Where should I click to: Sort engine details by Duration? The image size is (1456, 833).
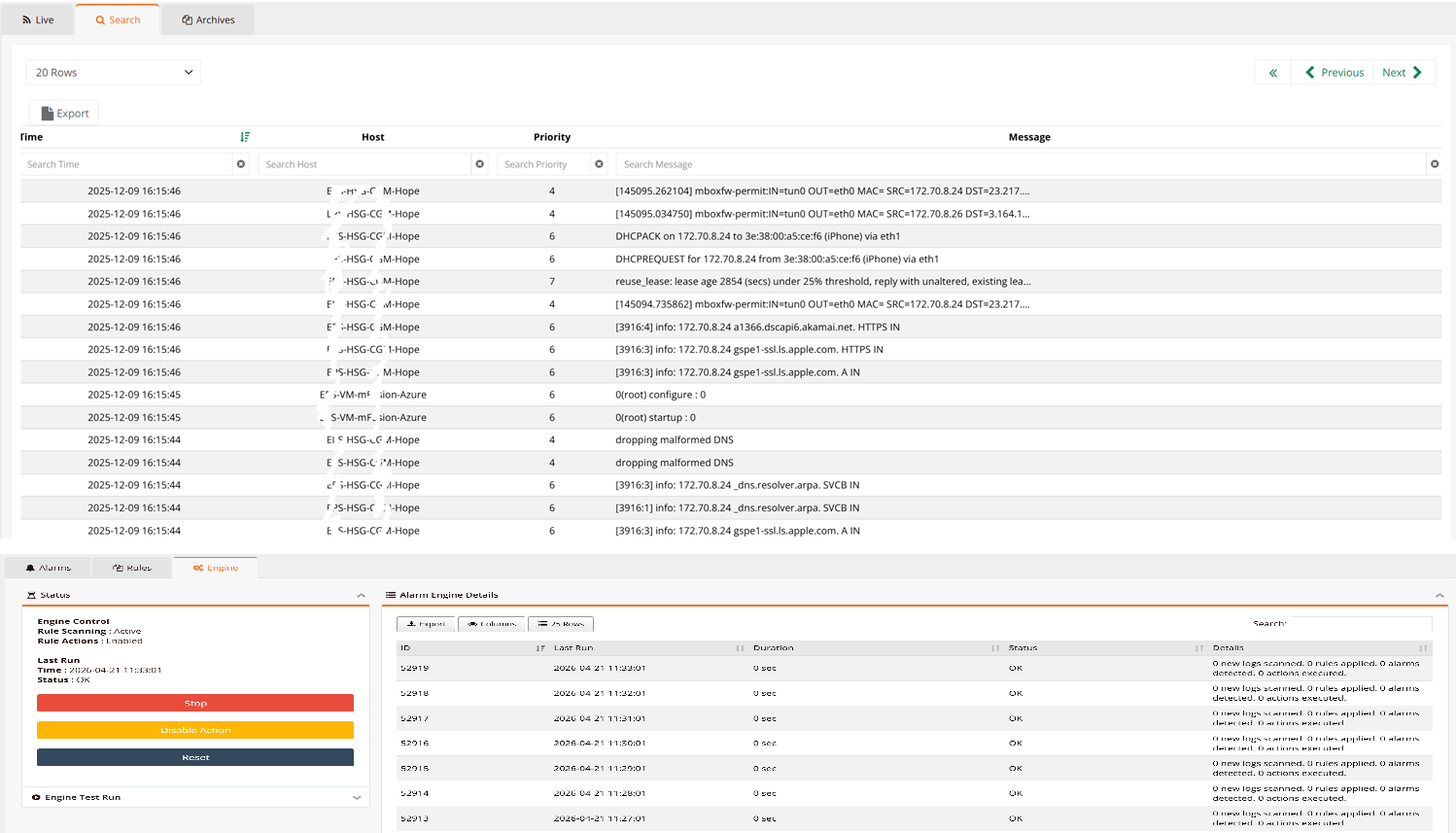[876, 647]
